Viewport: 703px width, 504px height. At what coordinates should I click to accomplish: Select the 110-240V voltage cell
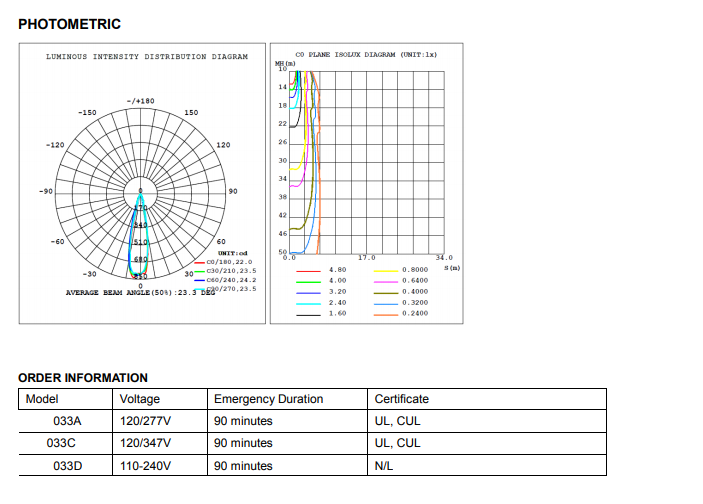[145, 465]
